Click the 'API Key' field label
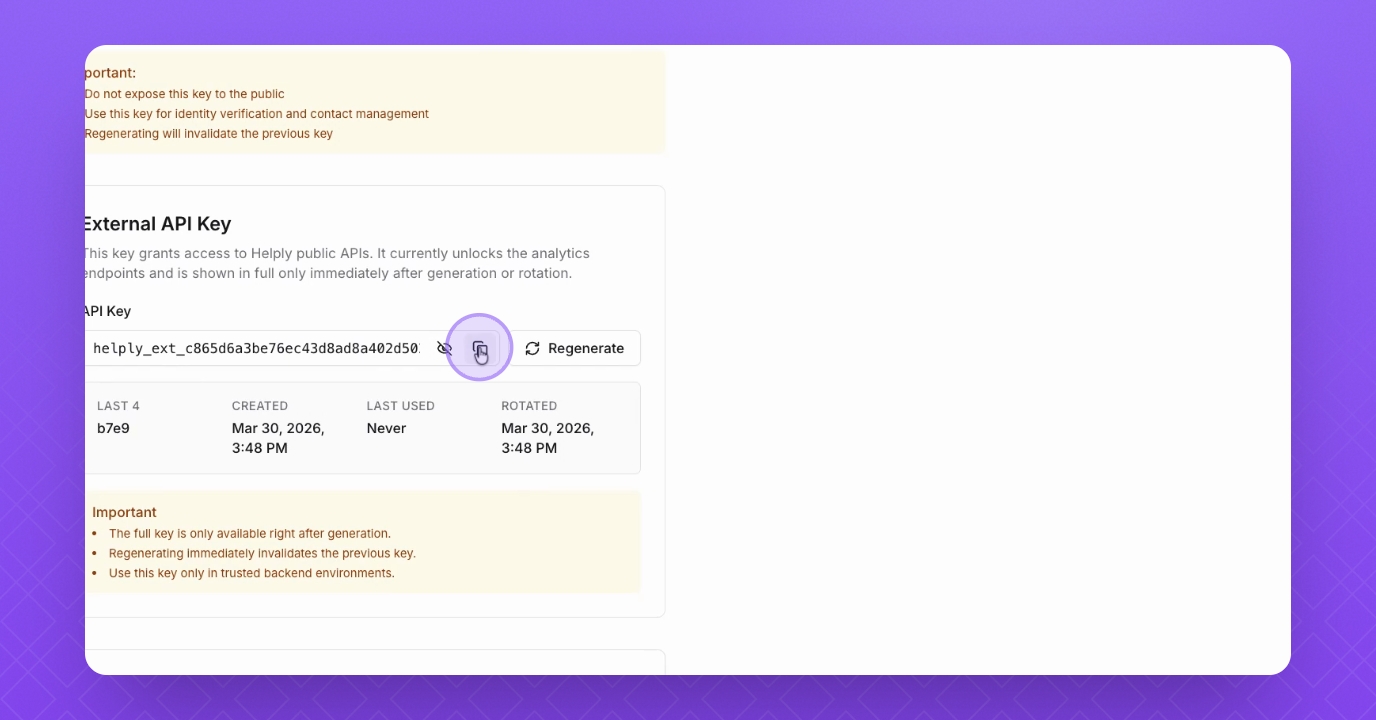 coord(108,311)
